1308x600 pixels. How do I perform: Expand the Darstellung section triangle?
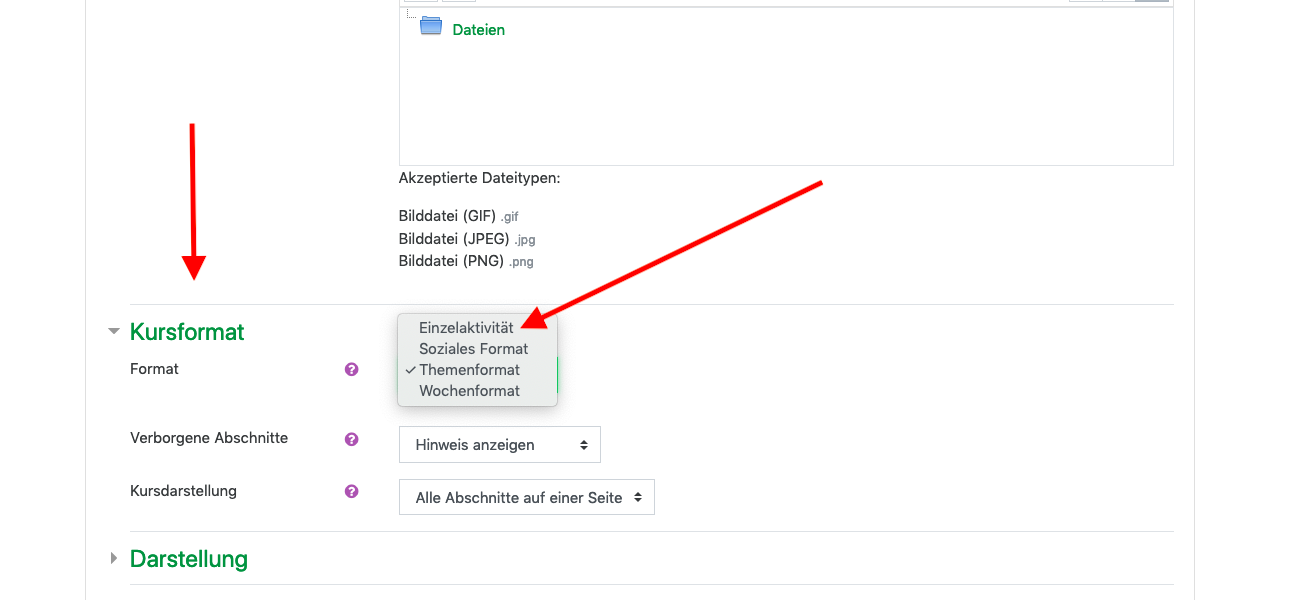coord(114,558)
